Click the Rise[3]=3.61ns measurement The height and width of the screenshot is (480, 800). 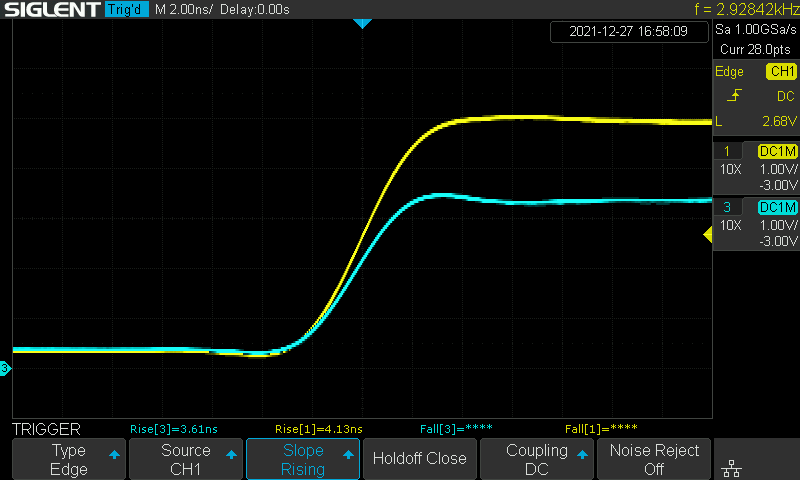pos(173,429)
